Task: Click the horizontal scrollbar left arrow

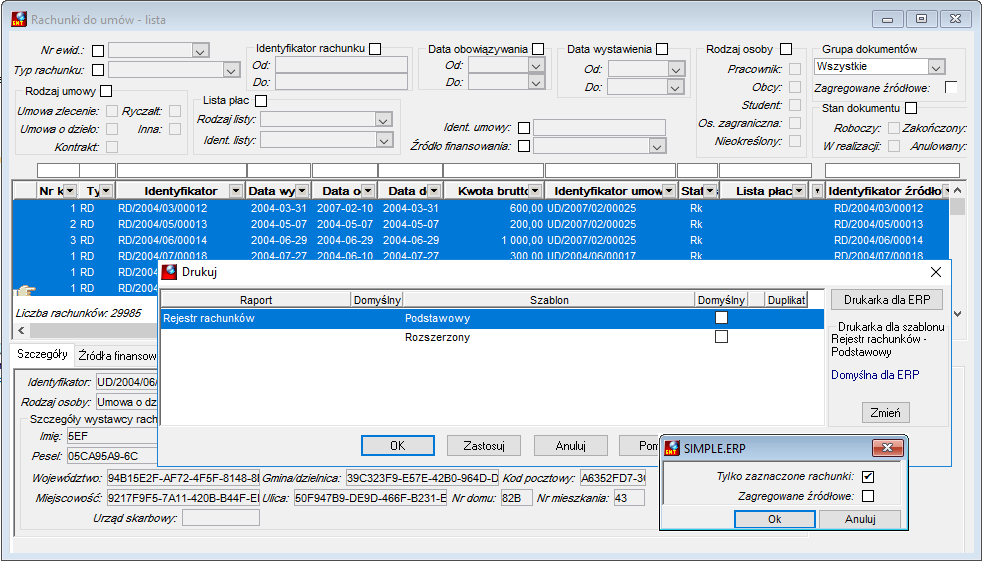Action: [x=21, y=330]
